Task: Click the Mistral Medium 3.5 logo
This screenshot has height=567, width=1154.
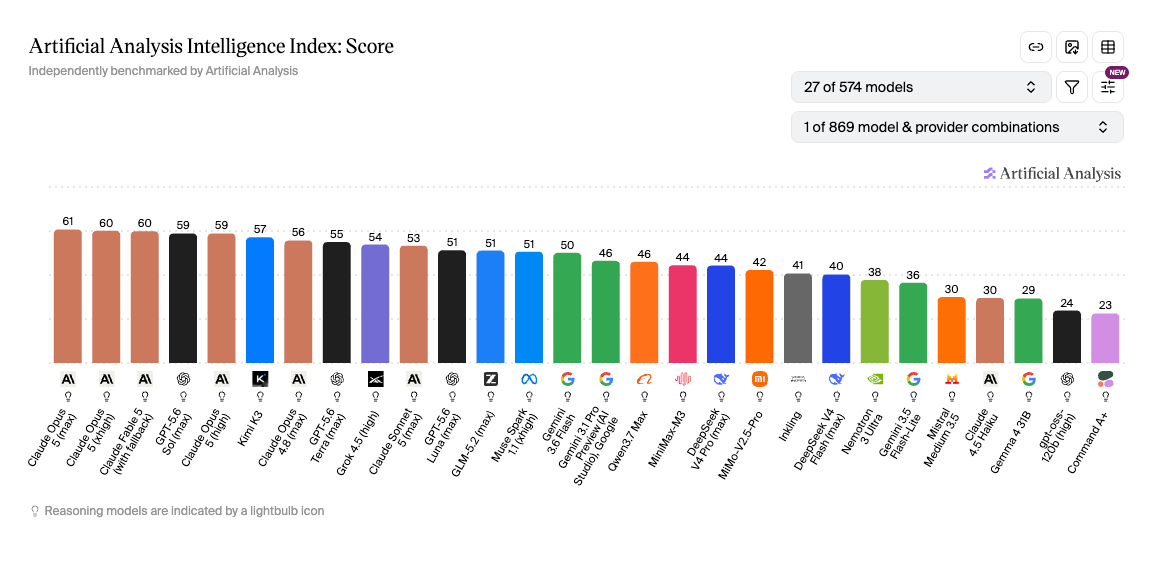Action: click(952, 379)
